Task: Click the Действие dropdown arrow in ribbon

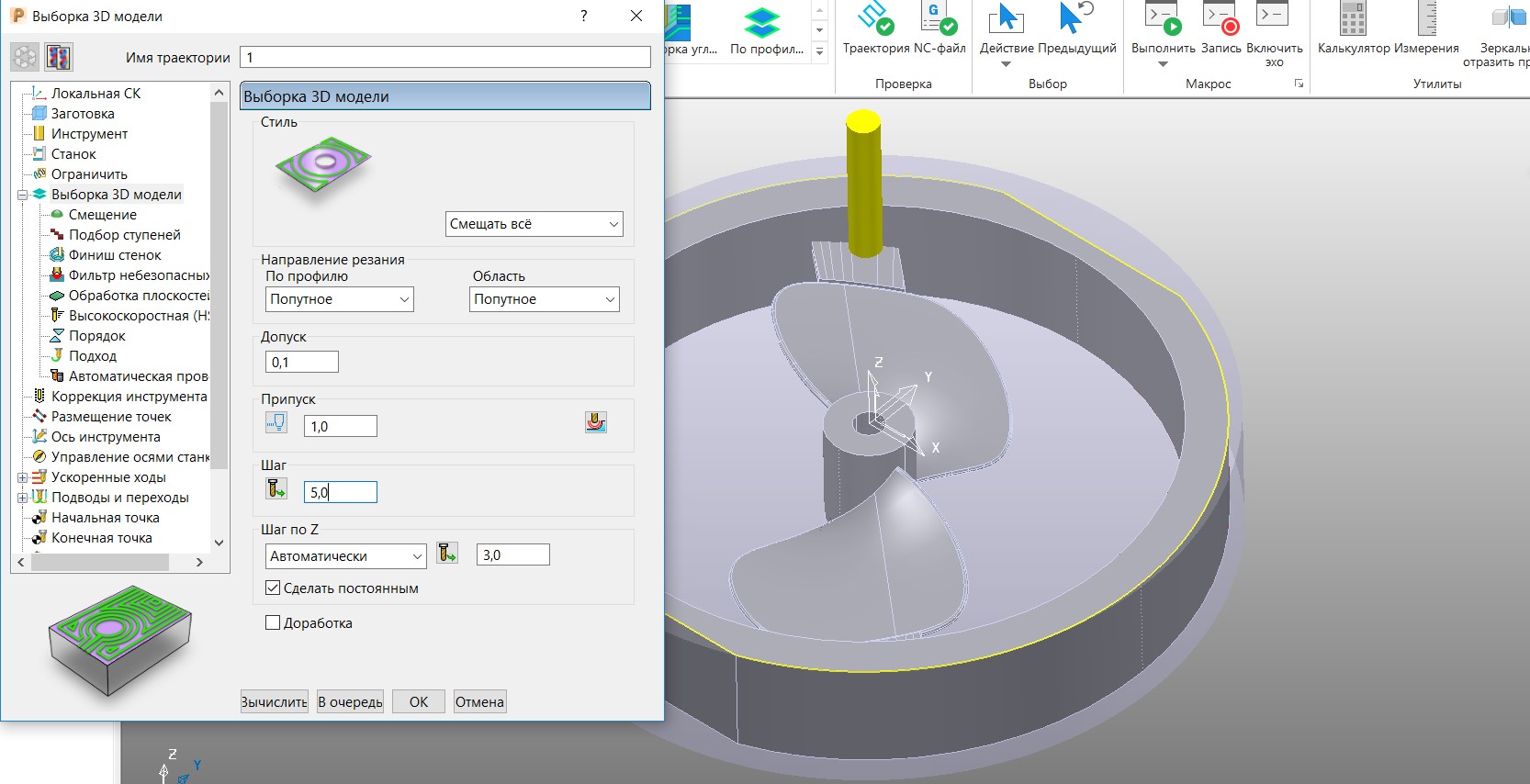Action: (1006, 64)
